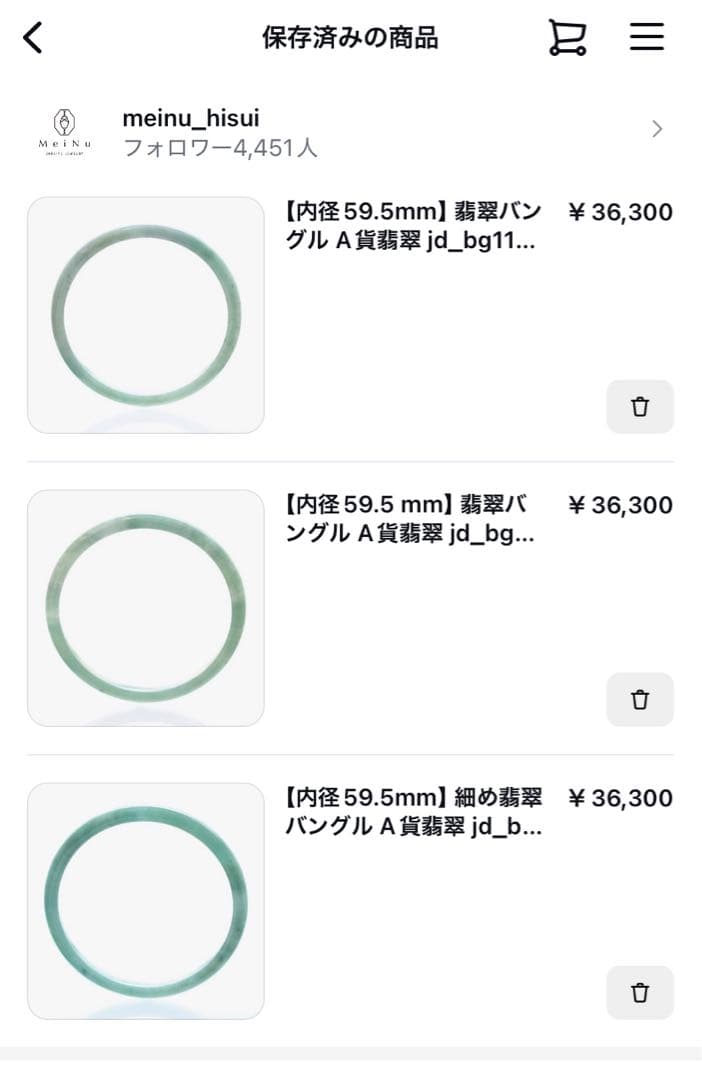
Task: Open navigation menu from top right
Action: [x=647, y=35]
